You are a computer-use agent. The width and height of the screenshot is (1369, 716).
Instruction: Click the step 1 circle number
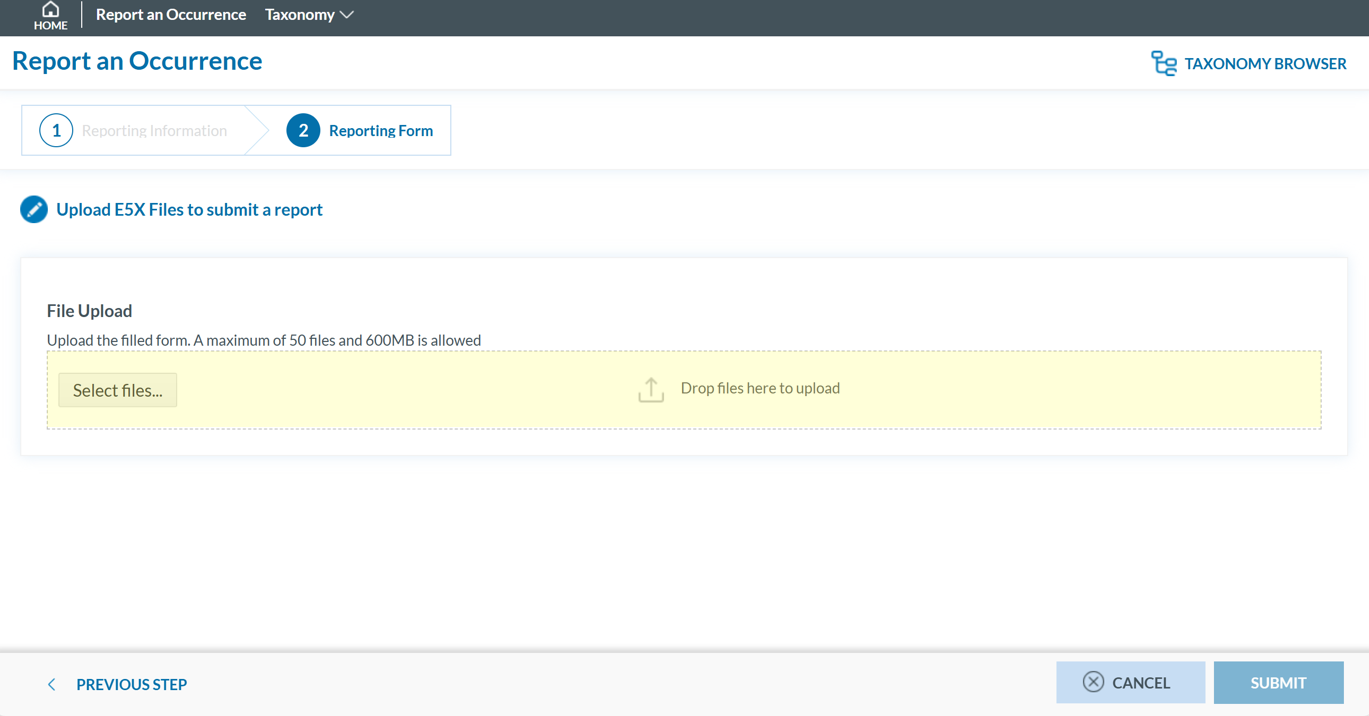56,131
